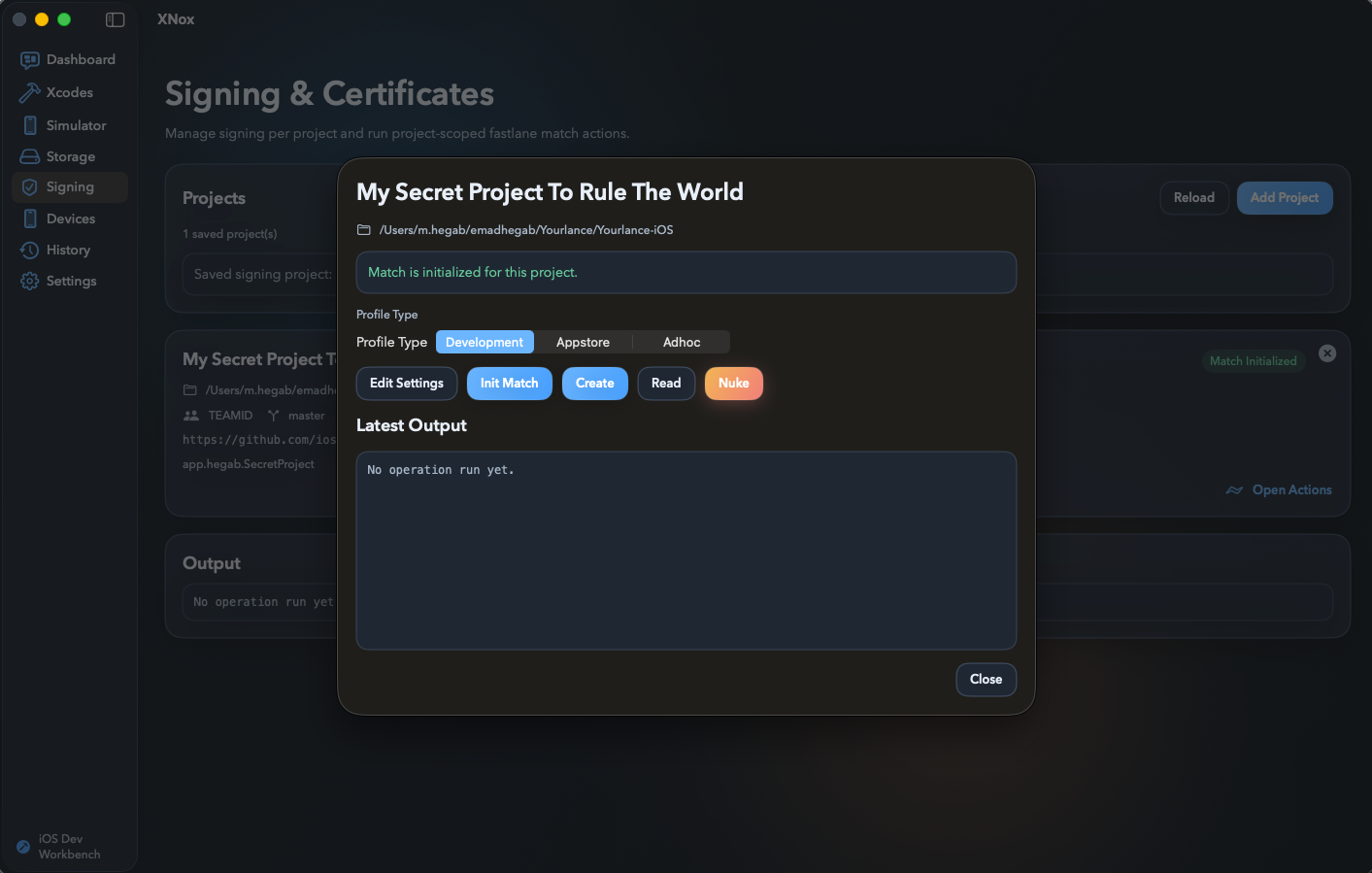Select the Development profile type

485,342
